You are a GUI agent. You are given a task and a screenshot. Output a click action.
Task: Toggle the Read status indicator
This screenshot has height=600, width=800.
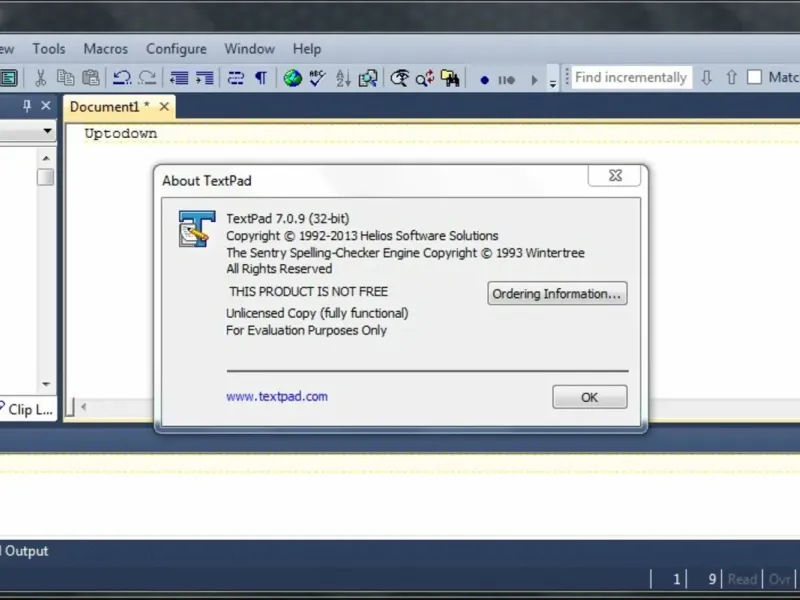(x=742, y=579)
